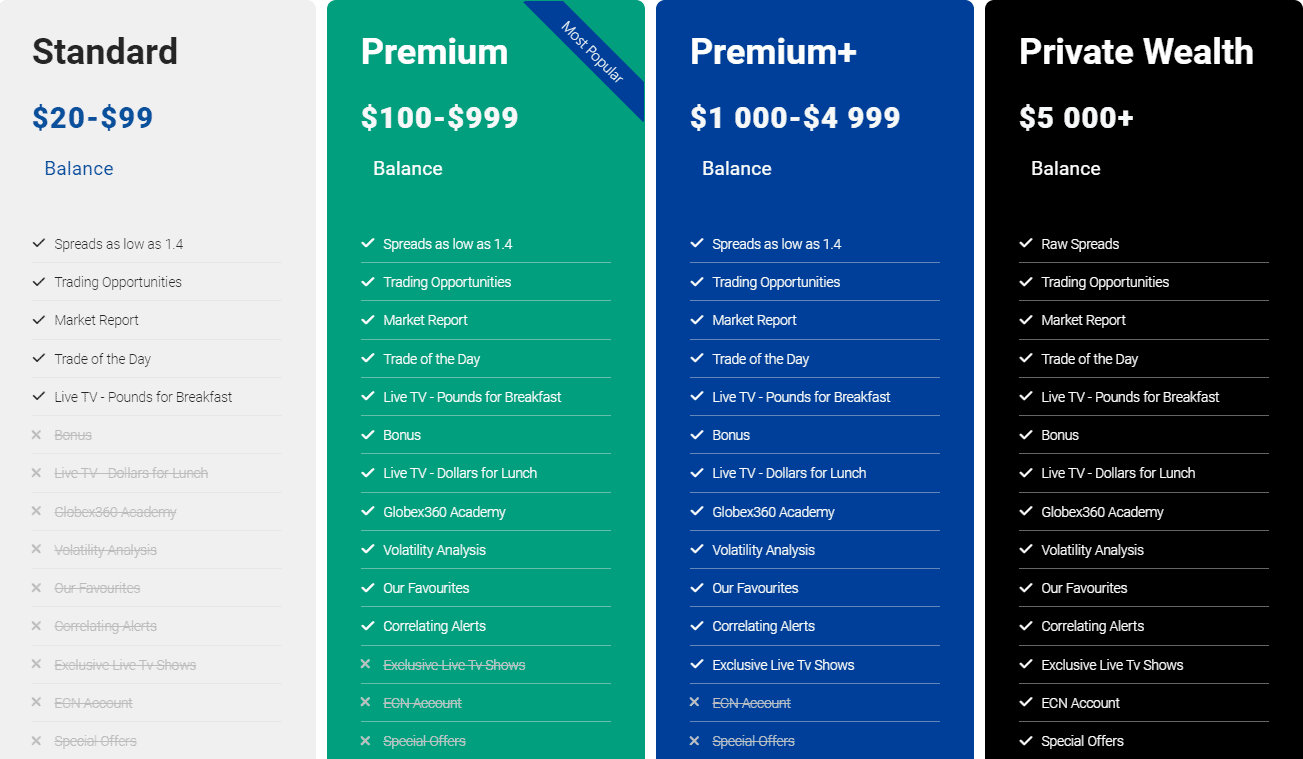Select the Standard plan heading
Viewport: 1303px width, 759px height.
coord(105,52)
